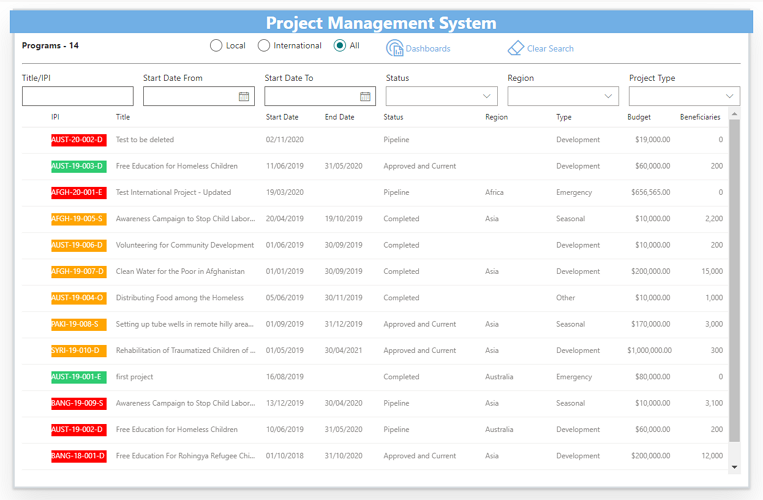Click the Clear Search link text
The height and width of the screenshot is (500, 763).
click(550, 49)
